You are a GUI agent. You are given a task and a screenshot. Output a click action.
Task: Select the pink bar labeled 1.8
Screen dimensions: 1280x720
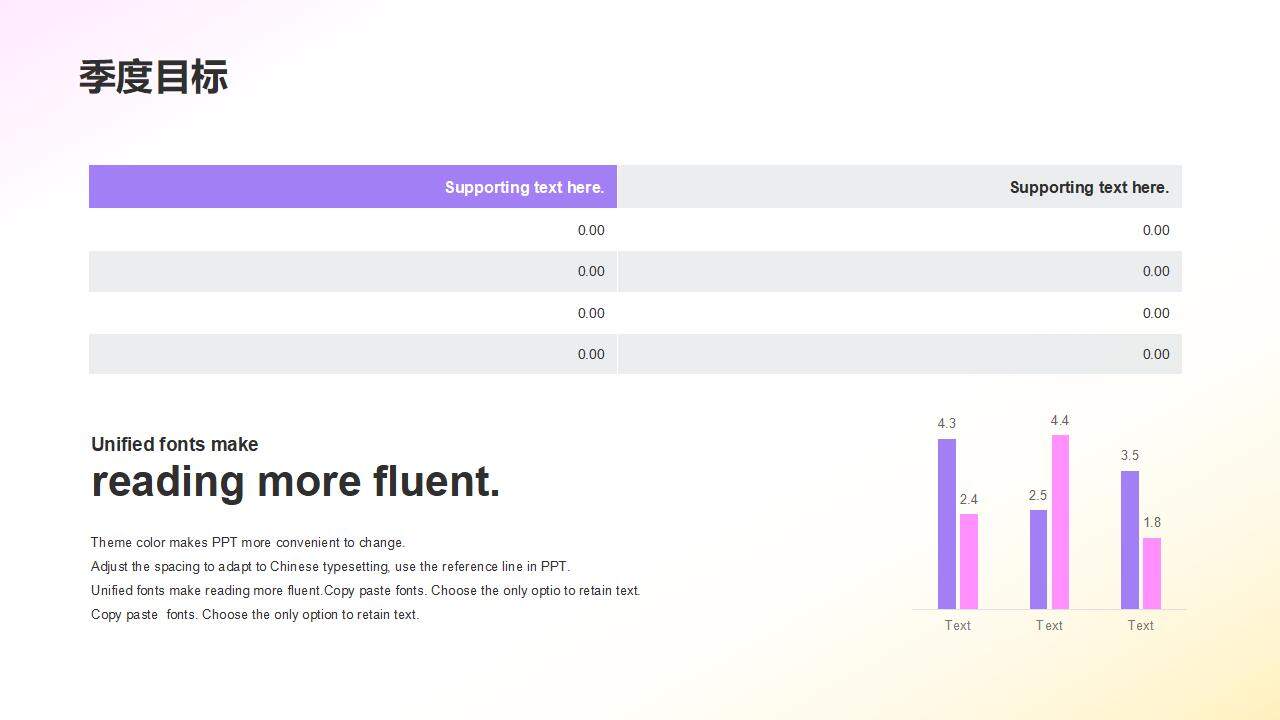click(1152, 574)
